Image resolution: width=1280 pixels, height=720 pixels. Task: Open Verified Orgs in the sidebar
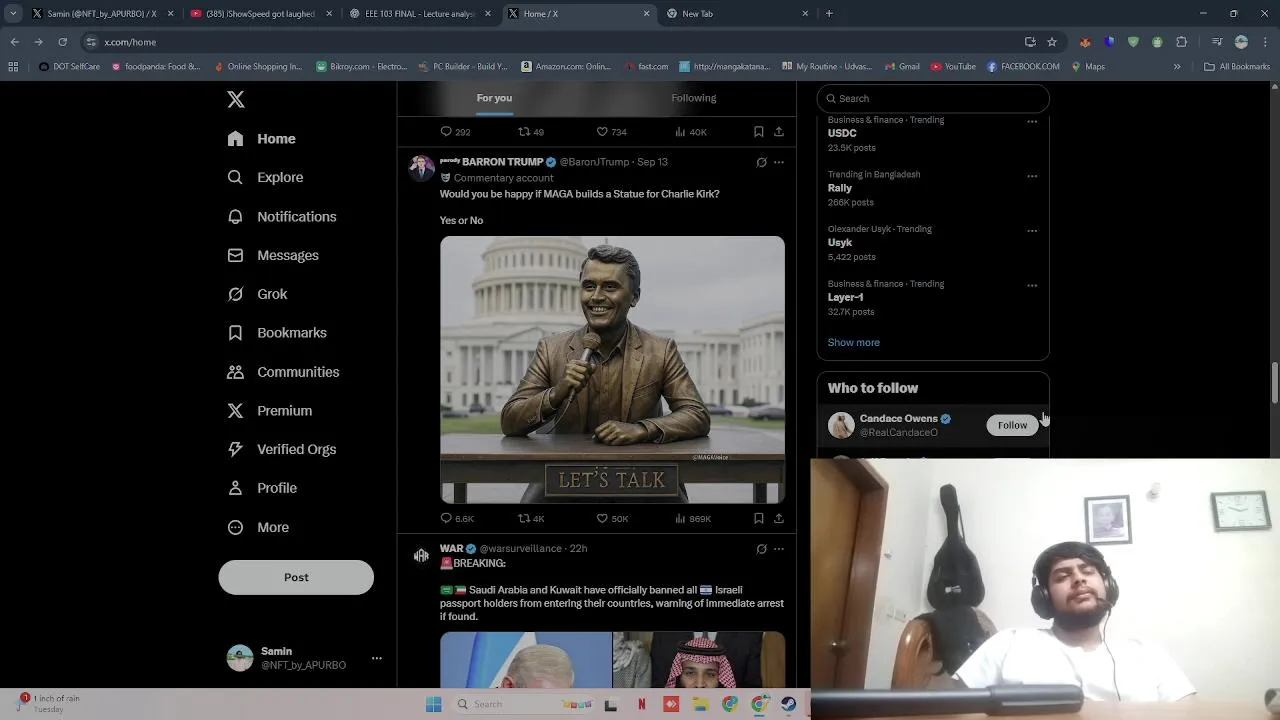(x=281, y=449)
